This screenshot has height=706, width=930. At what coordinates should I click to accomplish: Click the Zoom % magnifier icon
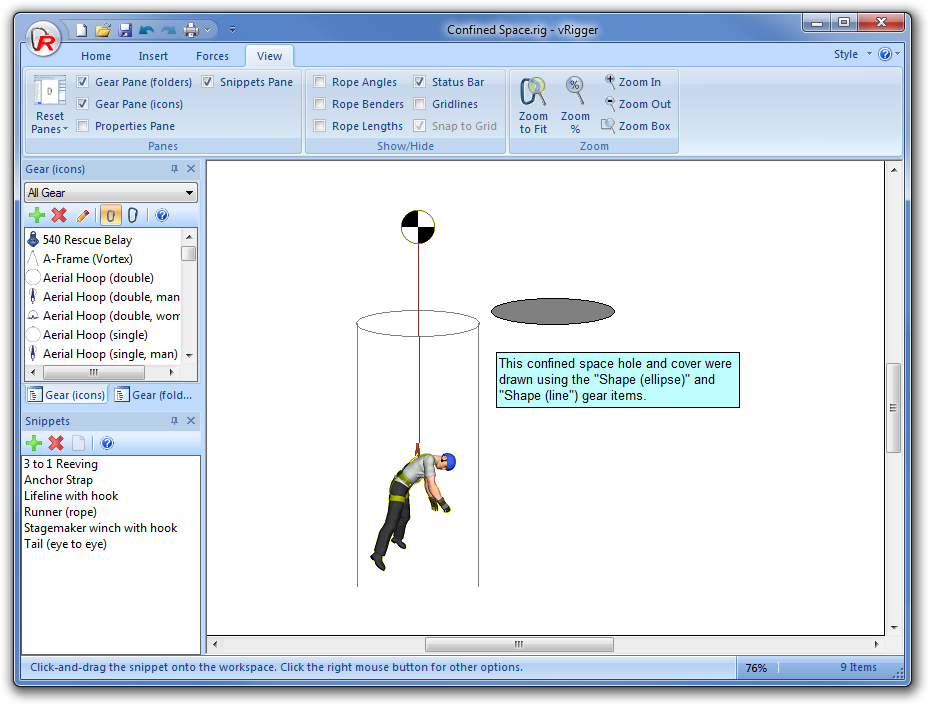(x=575, y=92)
